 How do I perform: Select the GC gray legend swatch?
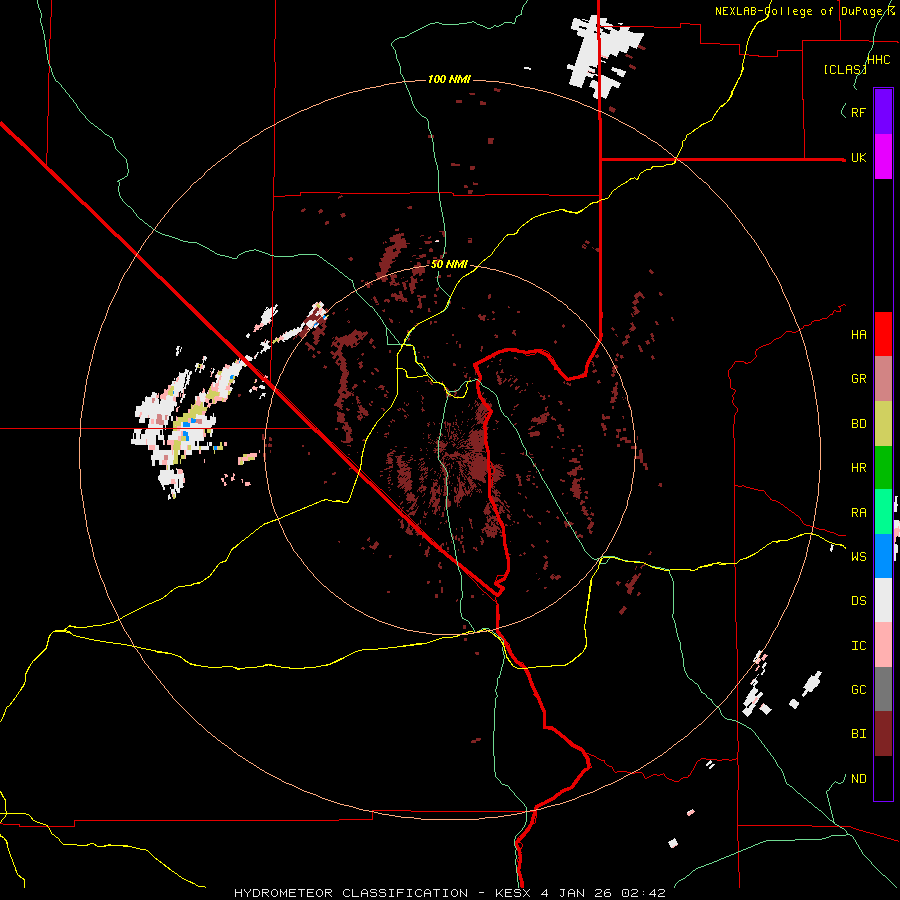click(883, 689)
